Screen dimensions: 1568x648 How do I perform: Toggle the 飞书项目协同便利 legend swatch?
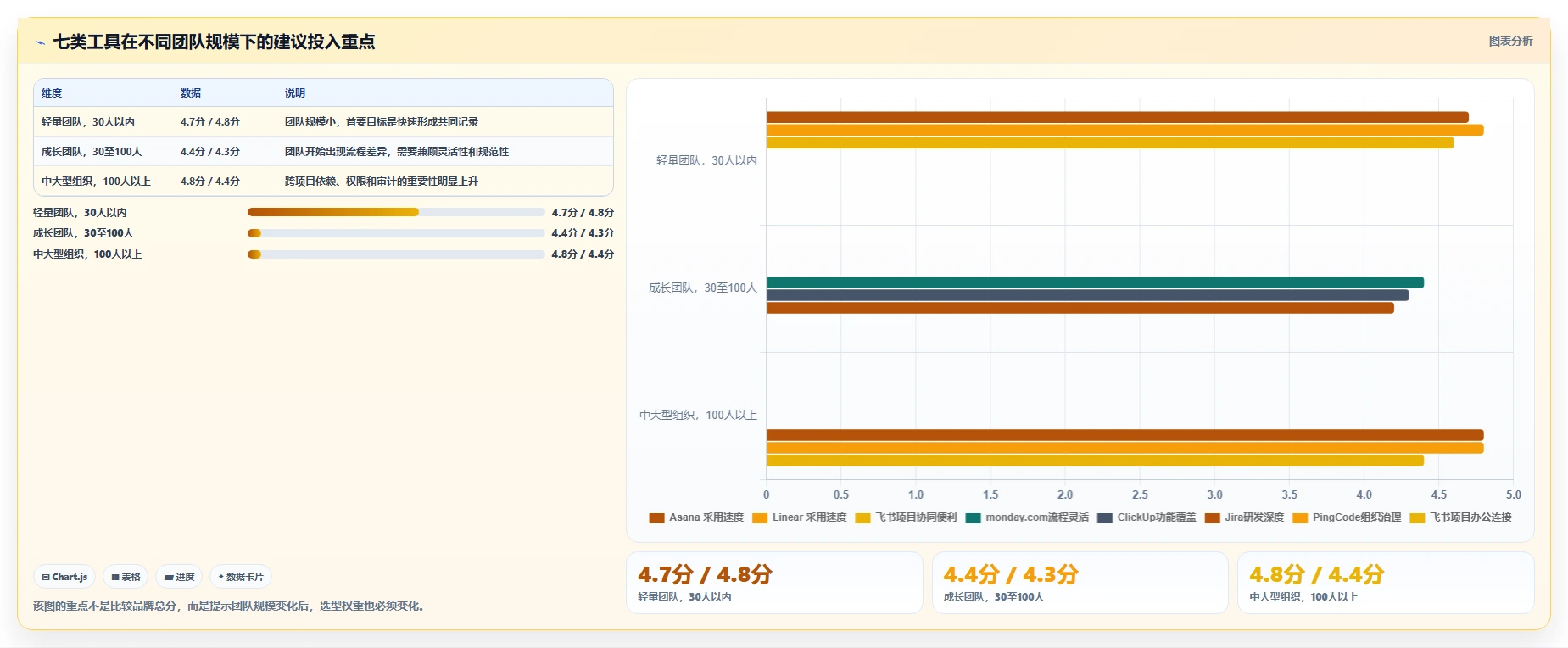click(x=862, y=517)
